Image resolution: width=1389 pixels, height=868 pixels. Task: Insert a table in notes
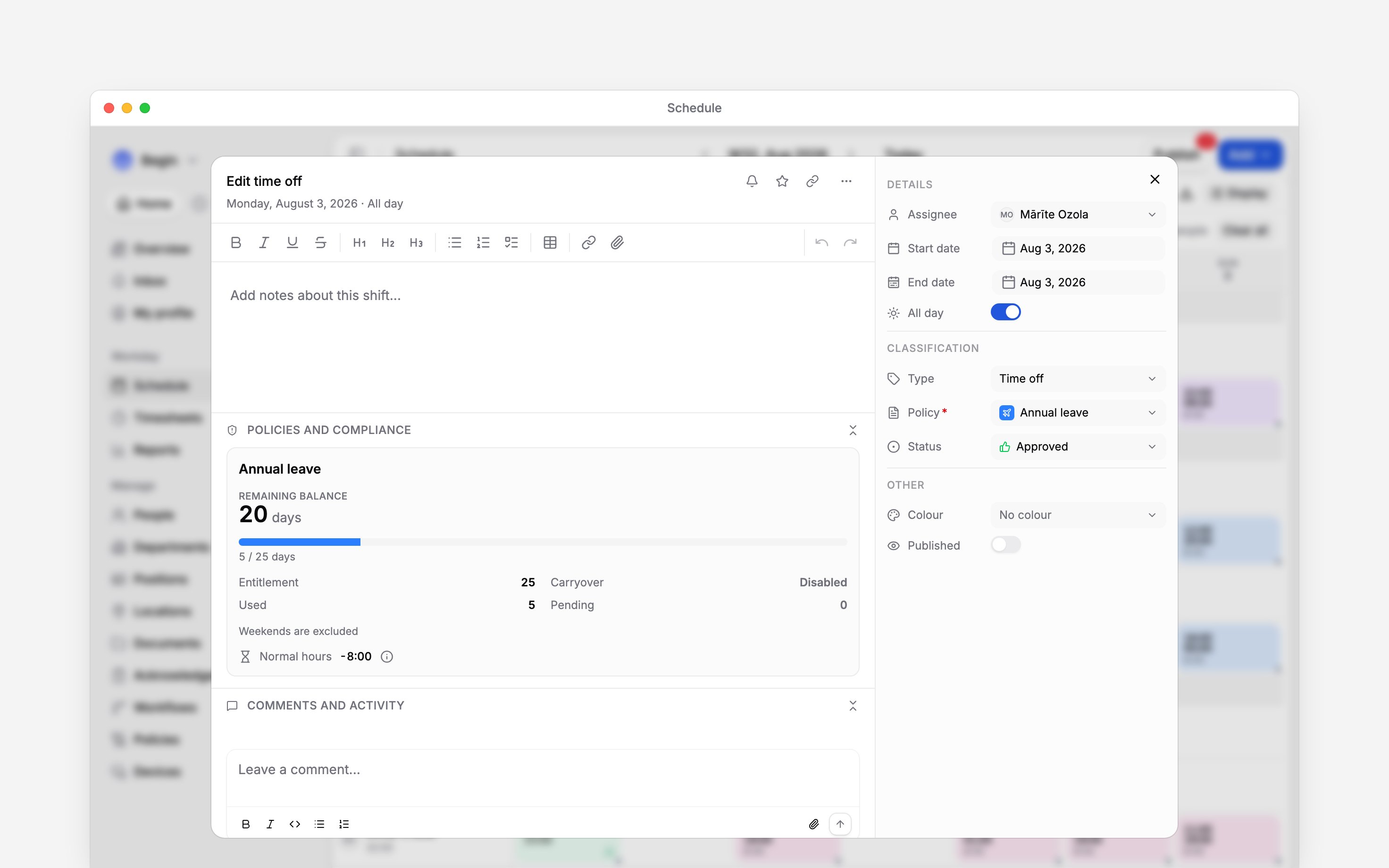point(550,243)
